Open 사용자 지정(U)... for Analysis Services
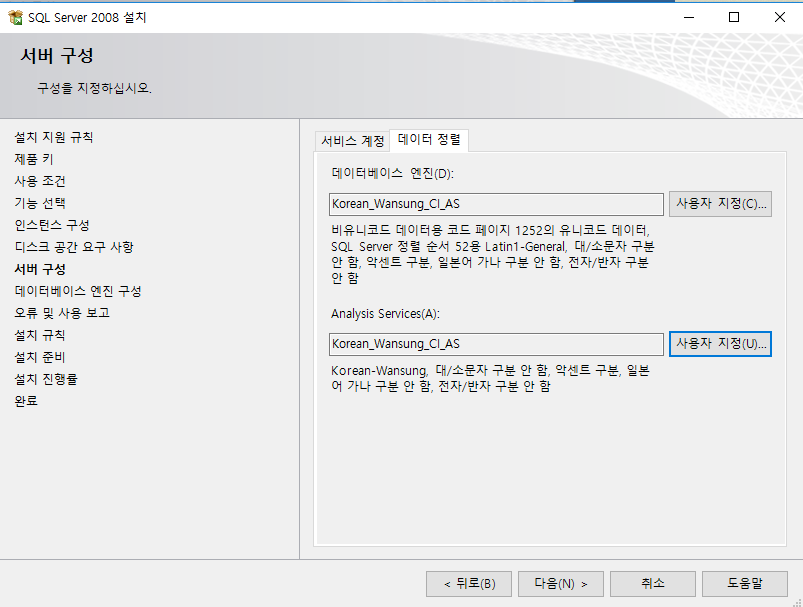The image size is (803, 607). point(721,344)
